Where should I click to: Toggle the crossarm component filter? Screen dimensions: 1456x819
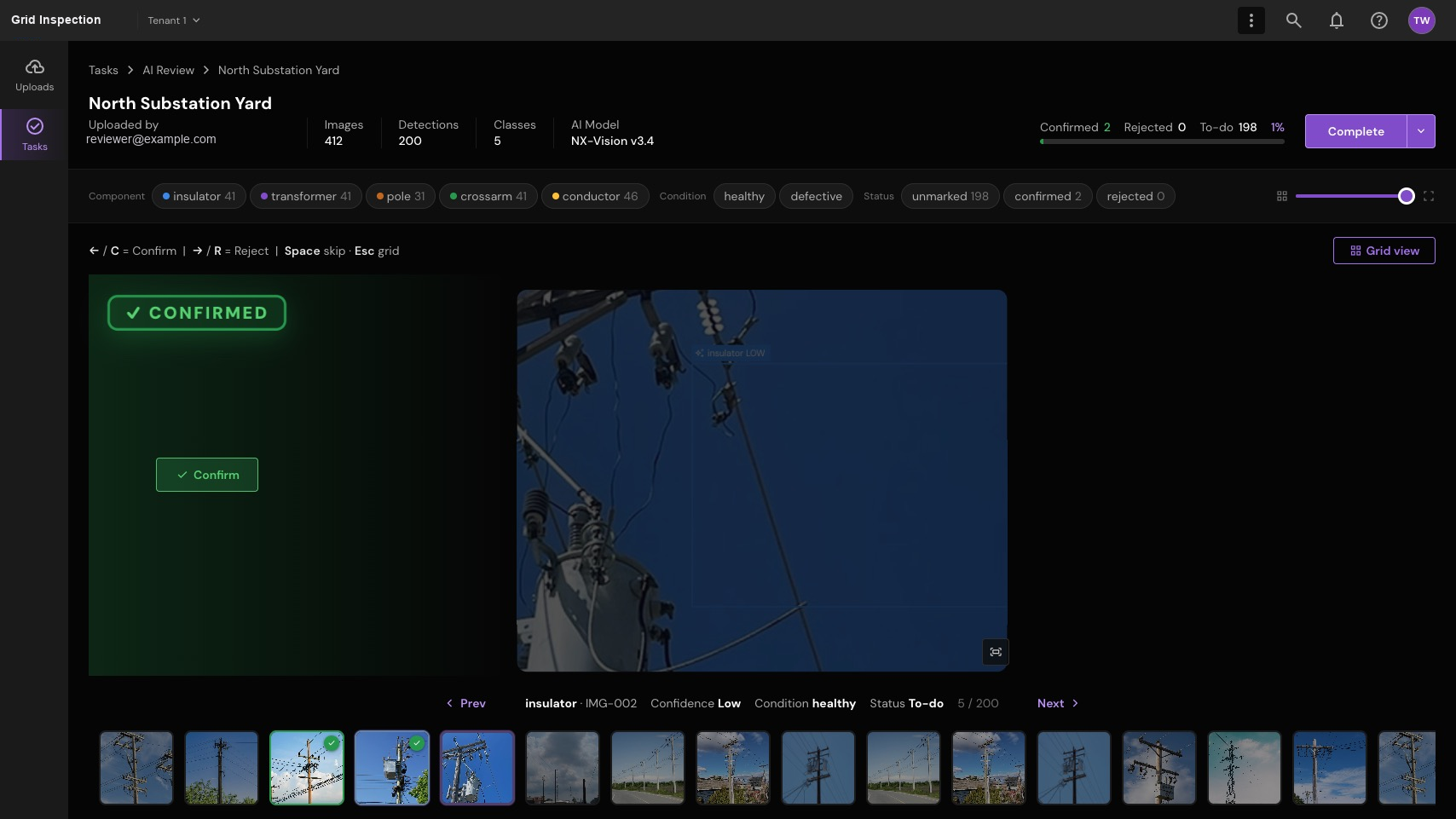click(488, 196)
